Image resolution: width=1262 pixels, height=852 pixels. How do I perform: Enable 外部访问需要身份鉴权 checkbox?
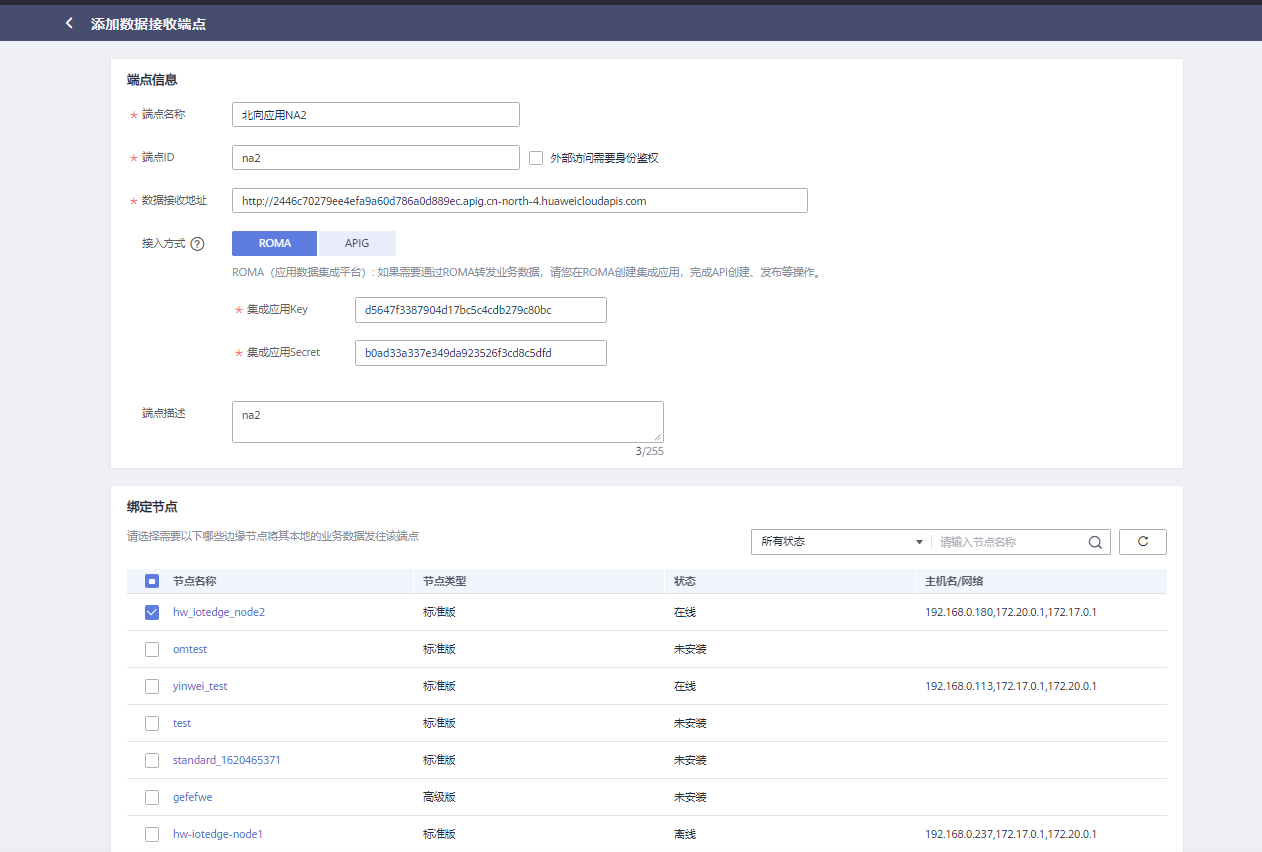pyautogui.click(x=536, y=158)
